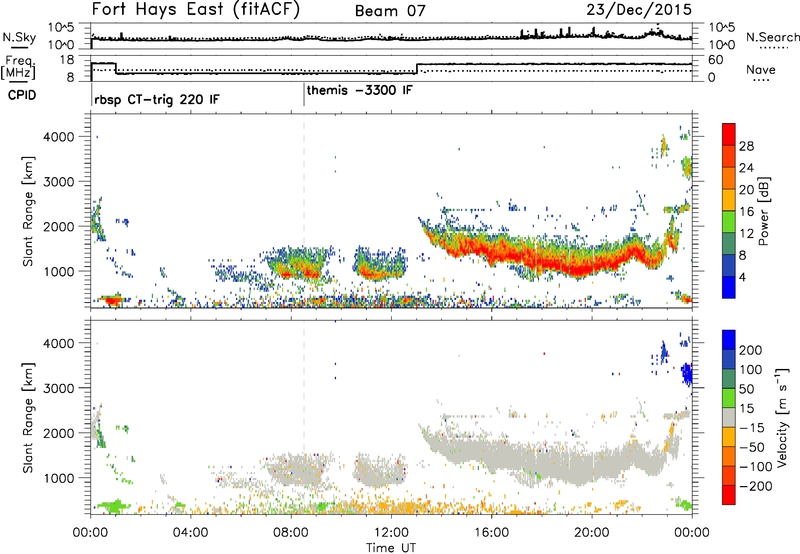The width and height of the screenshot is (800, 554).
Task: Click velocity panel 'Slant Range [km]' label
Action: click(x=28, y=418)
